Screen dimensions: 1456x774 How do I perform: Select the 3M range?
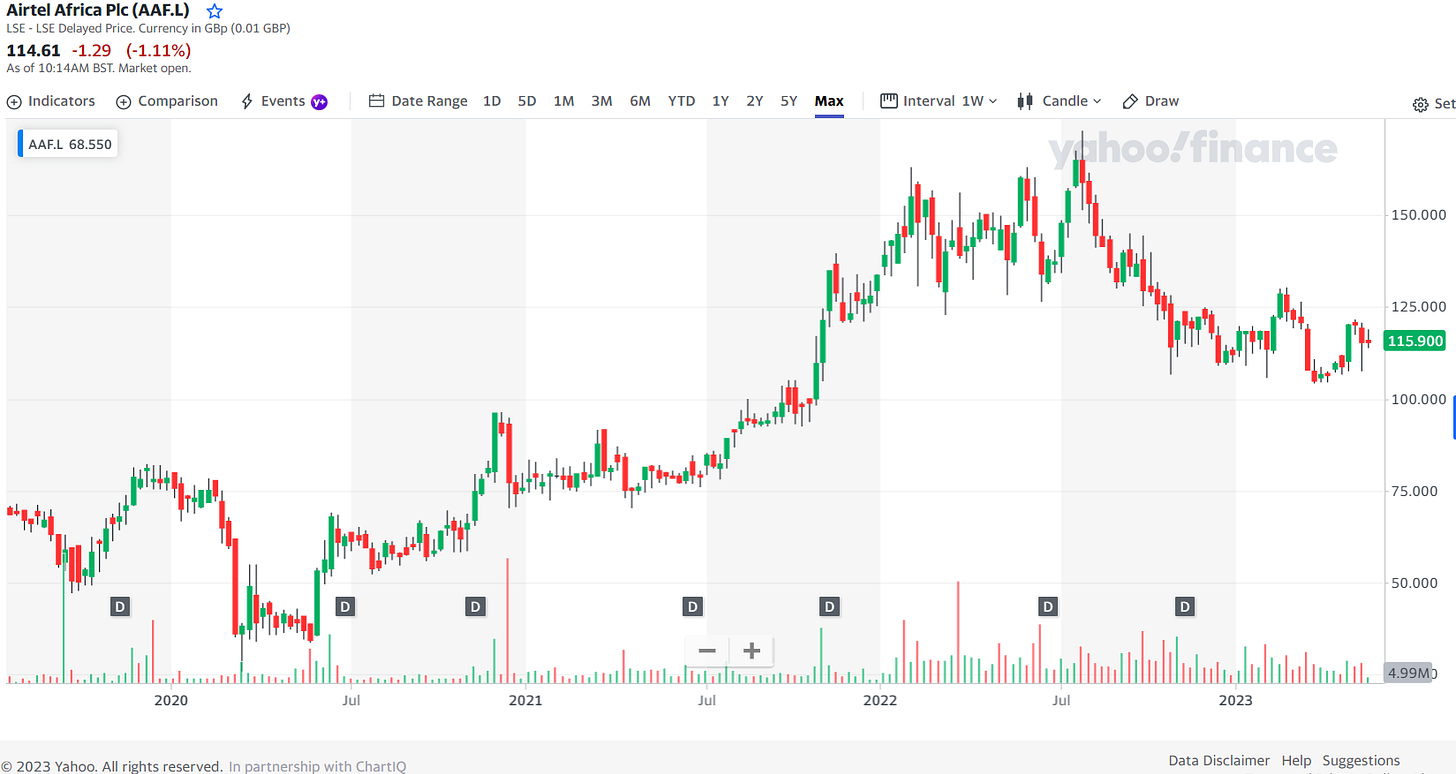[x=601, y=101]
